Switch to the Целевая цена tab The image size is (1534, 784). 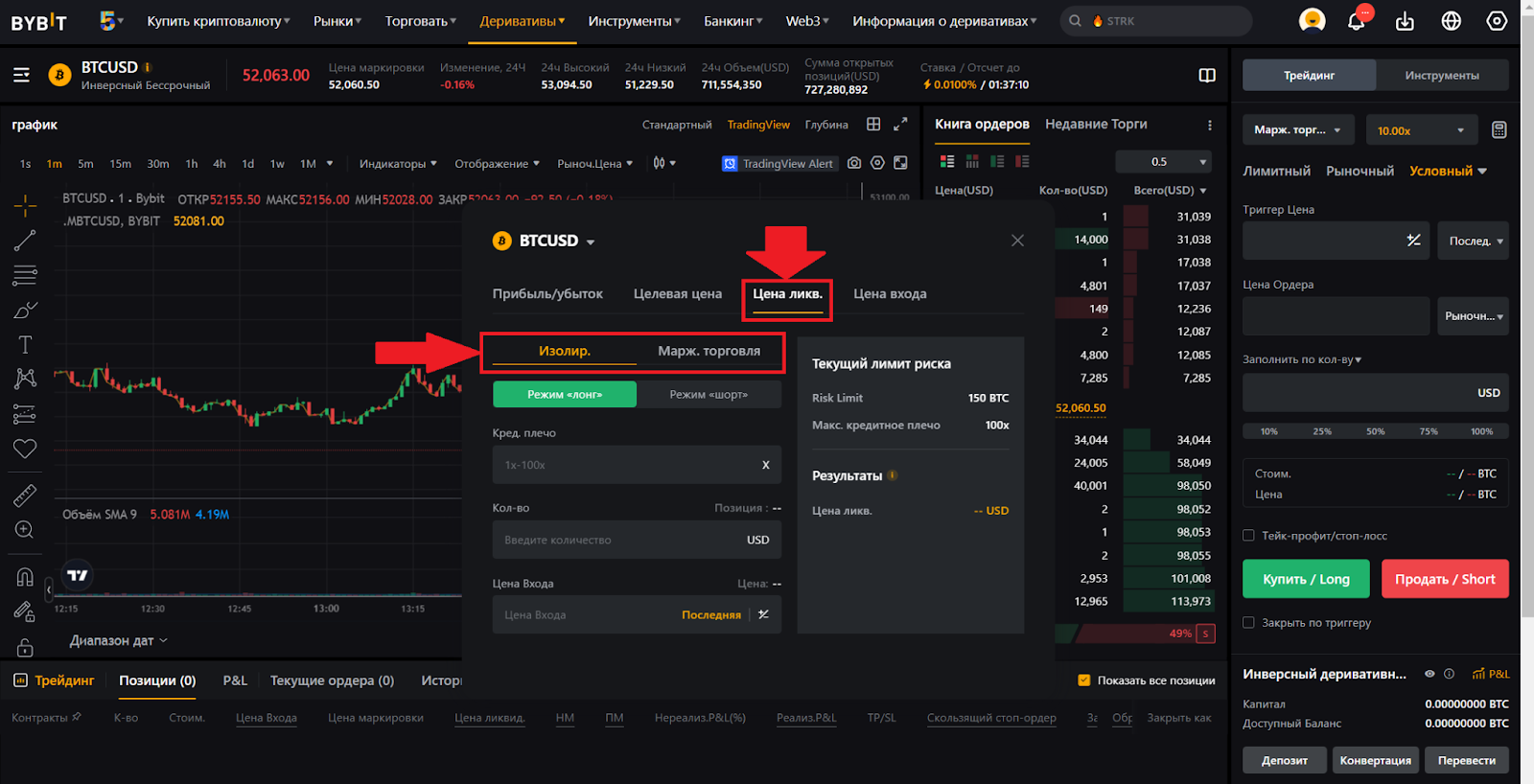677,294
